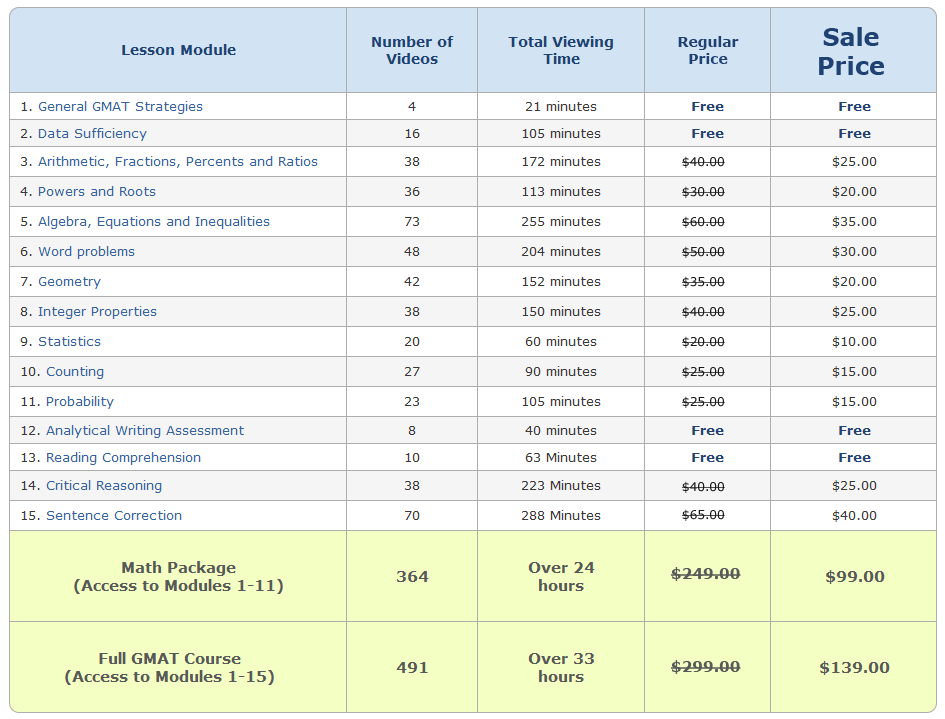Click the 491 videos total cell

(412, 668)
